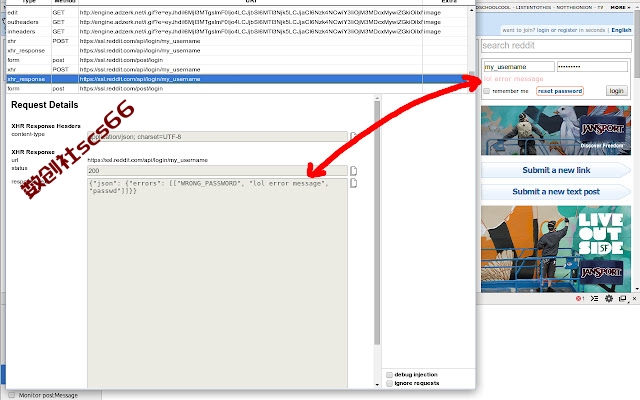Open the DevTools error count indicator
Screen dimensions: 640x400
pos(580,298)
